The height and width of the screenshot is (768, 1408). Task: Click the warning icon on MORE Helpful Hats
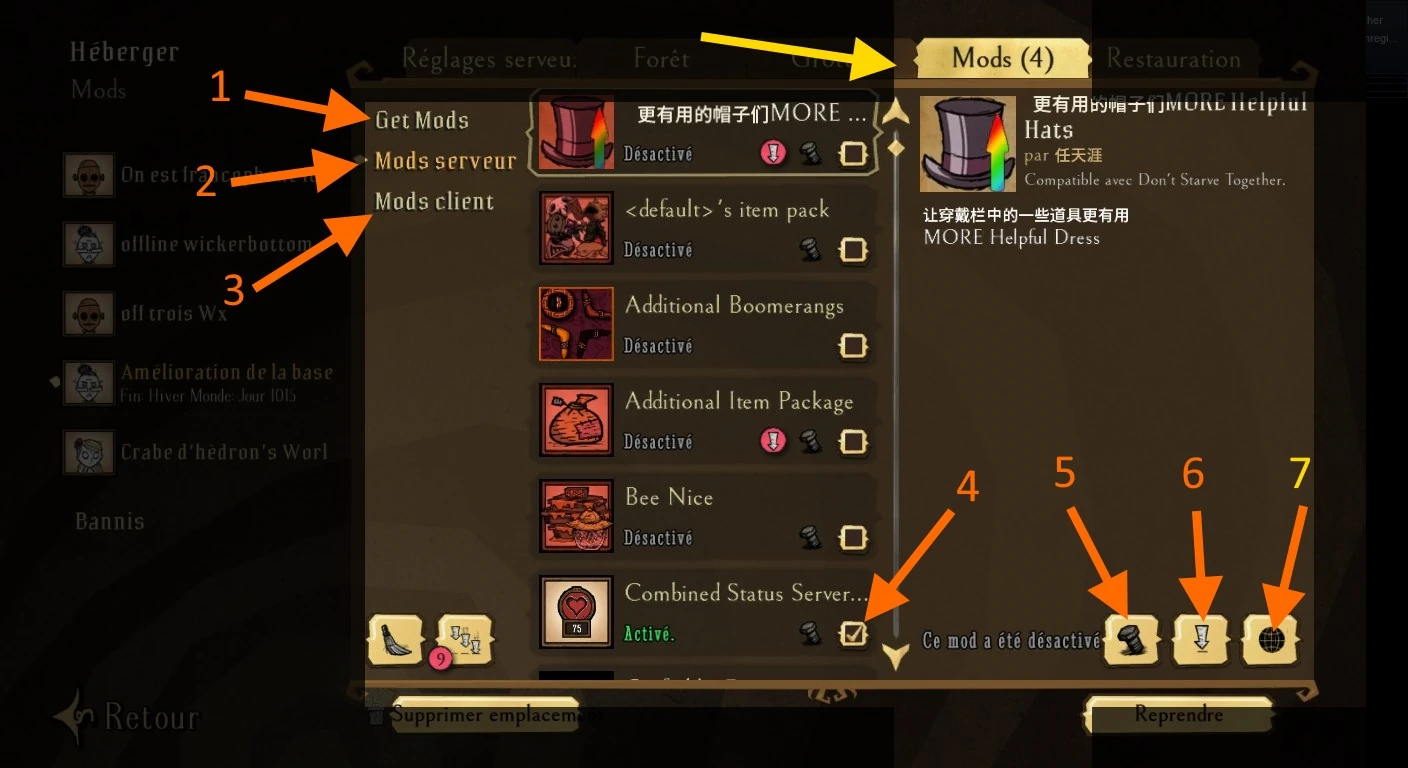773,153
